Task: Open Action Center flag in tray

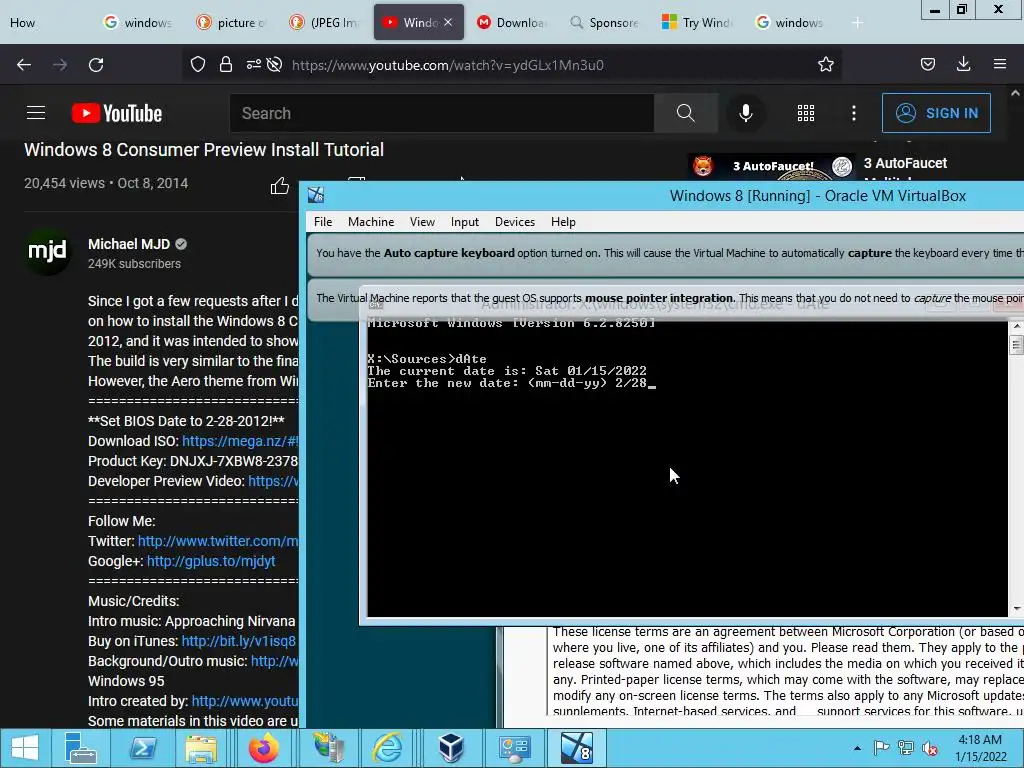Action: (881, 748)
